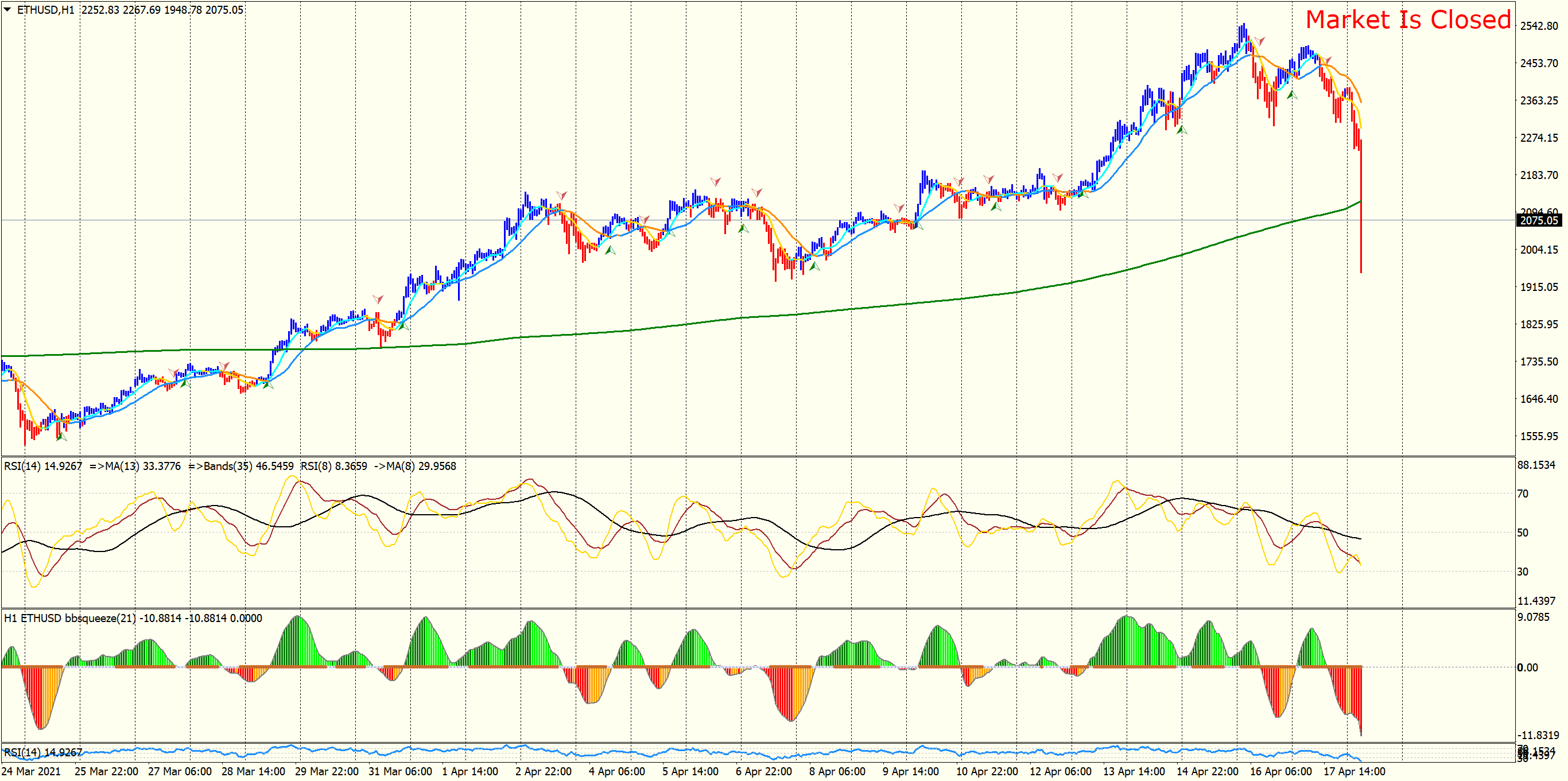Select the red sell arrow above the 2 Apr 22:00 peak

pos(561,196)
